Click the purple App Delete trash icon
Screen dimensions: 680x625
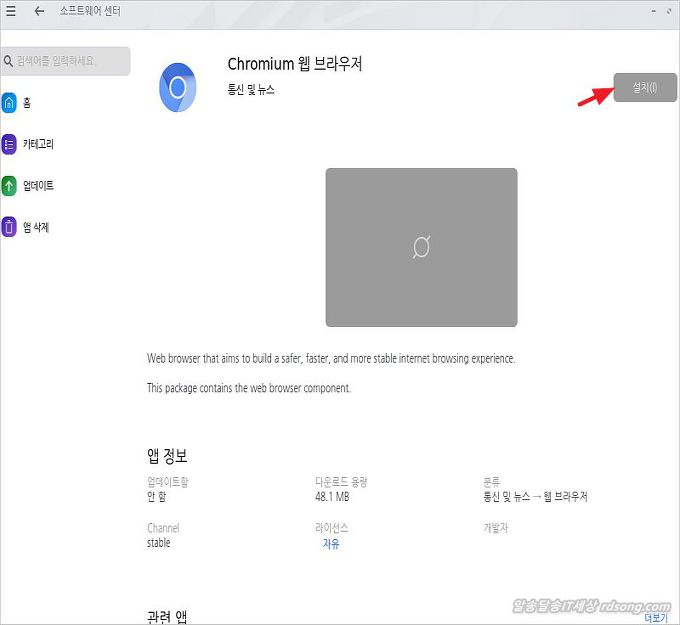coord(9,227)
